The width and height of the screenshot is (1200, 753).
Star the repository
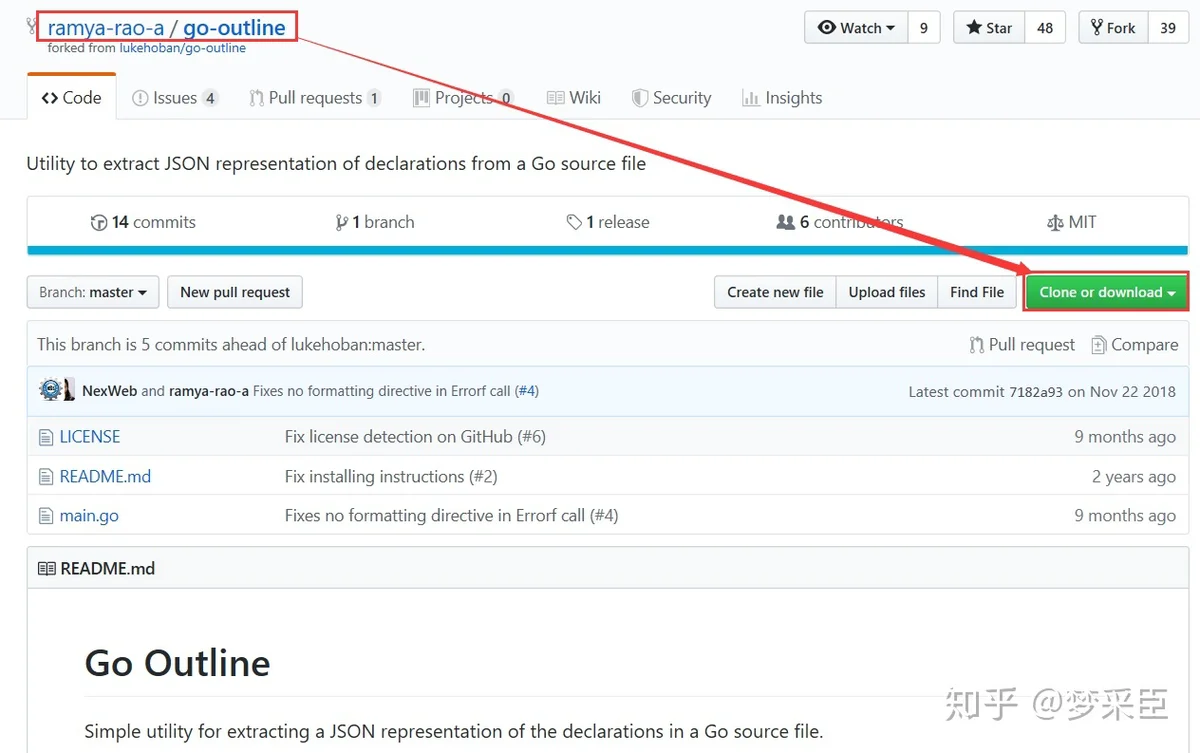(x=989, y=28)
